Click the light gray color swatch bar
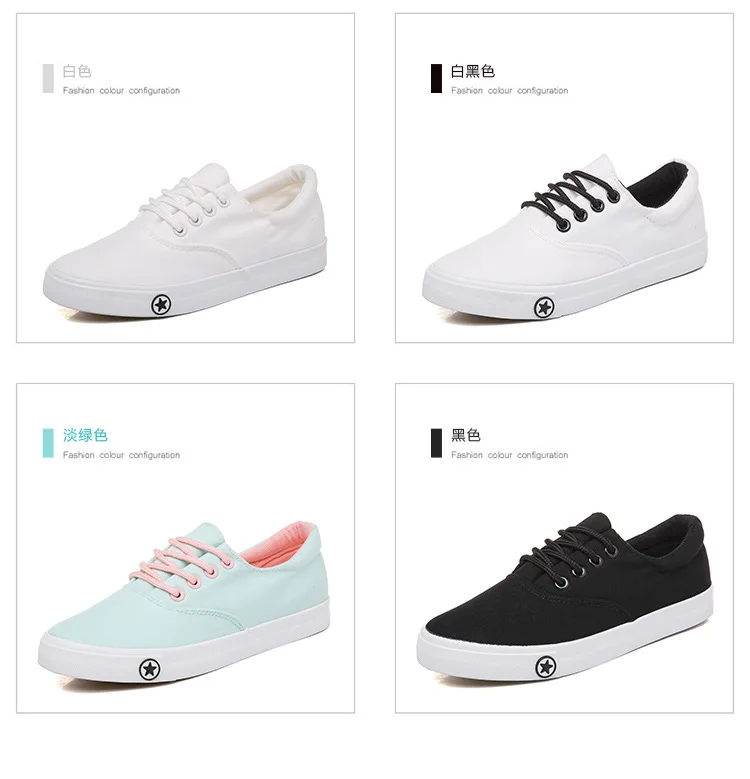Viewport: 750px width, 779px height. pos(48,78)
